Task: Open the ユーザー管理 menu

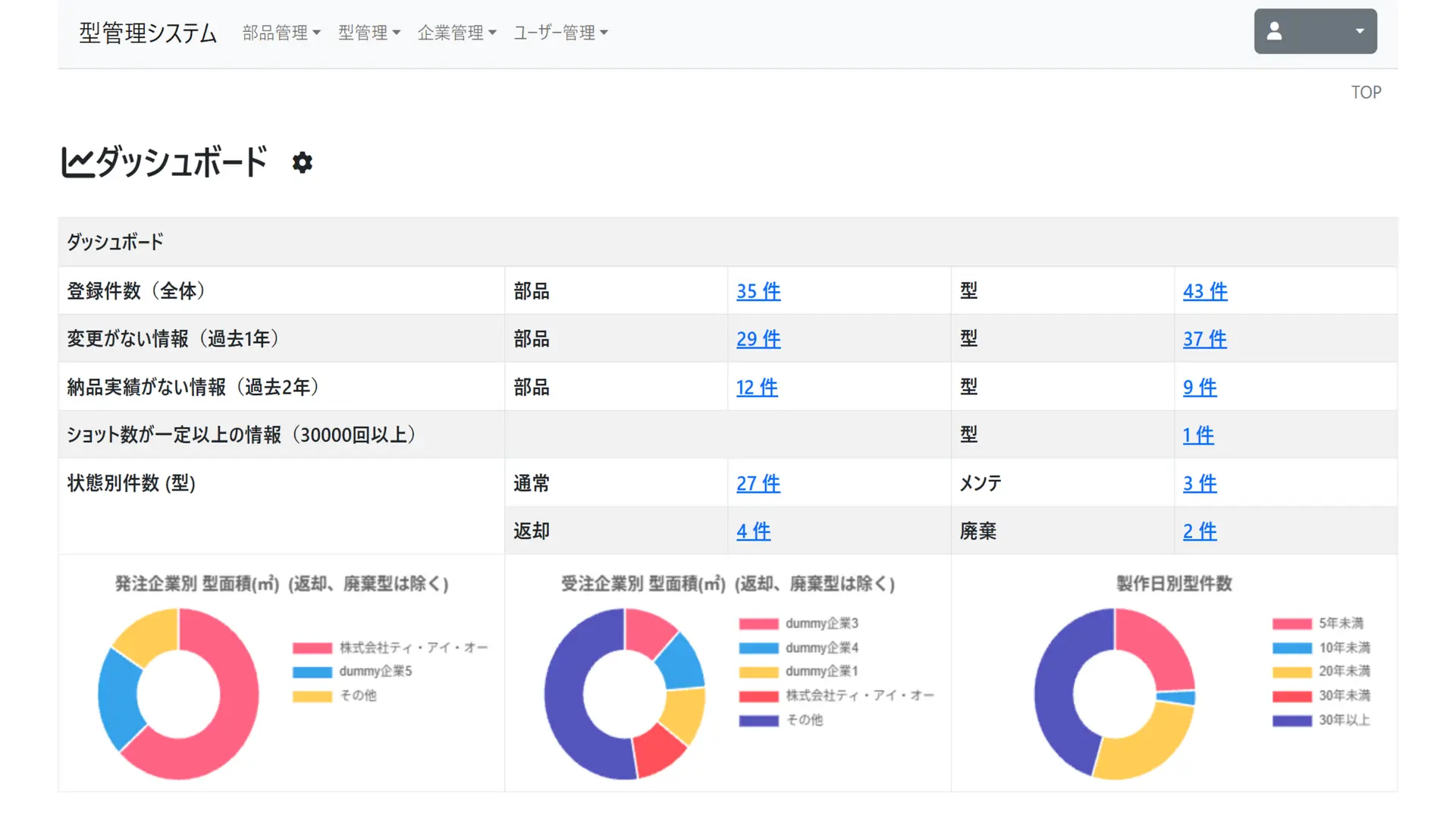Action: (x=560, y=33)
